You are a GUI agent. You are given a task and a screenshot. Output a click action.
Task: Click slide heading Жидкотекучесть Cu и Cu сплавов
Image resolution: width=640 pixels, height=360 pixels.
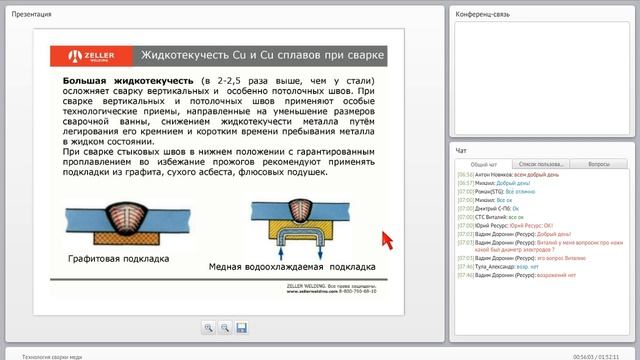coord(262,55)
